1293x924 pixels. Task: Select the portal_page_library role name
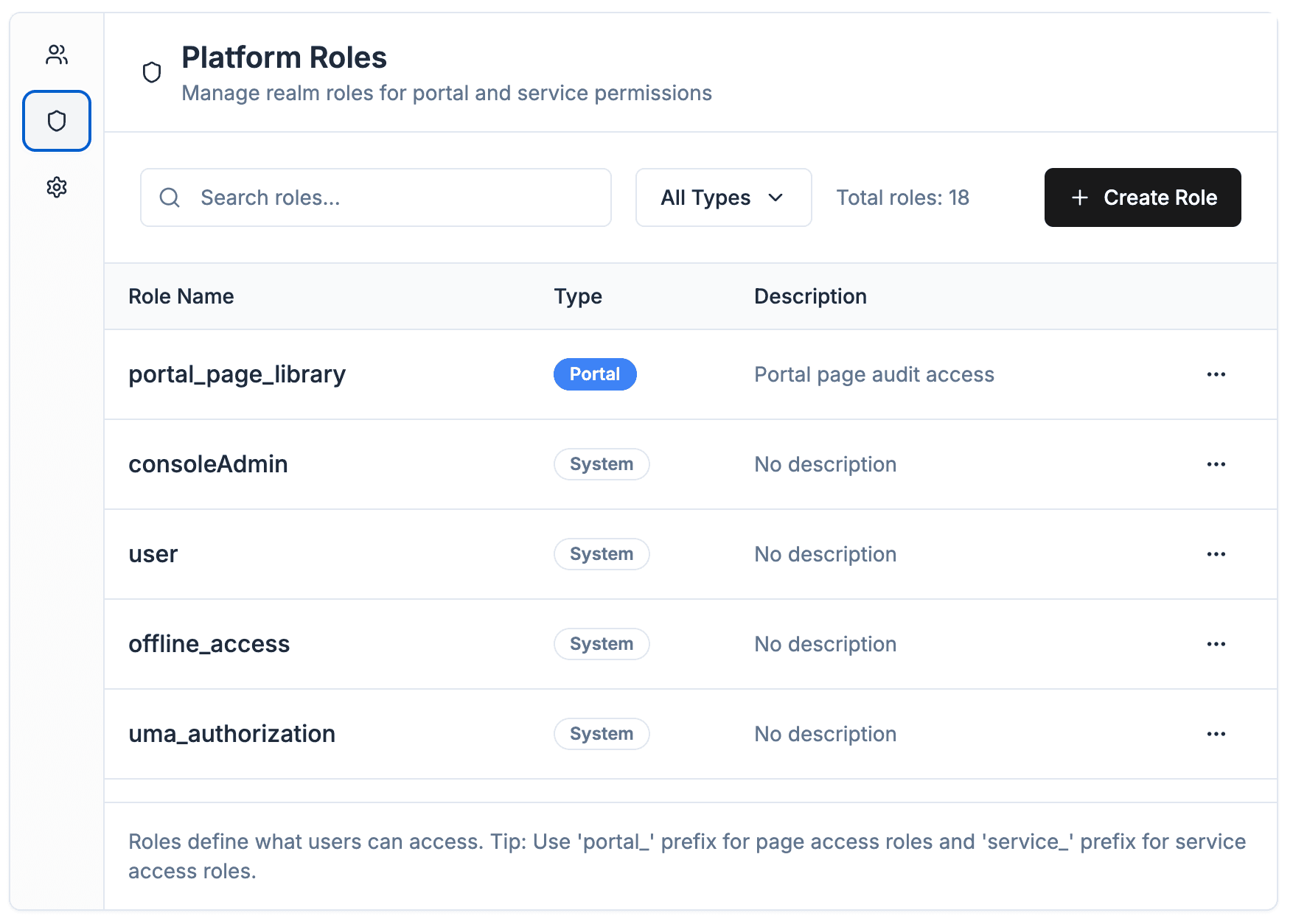[x=237, y=374]
